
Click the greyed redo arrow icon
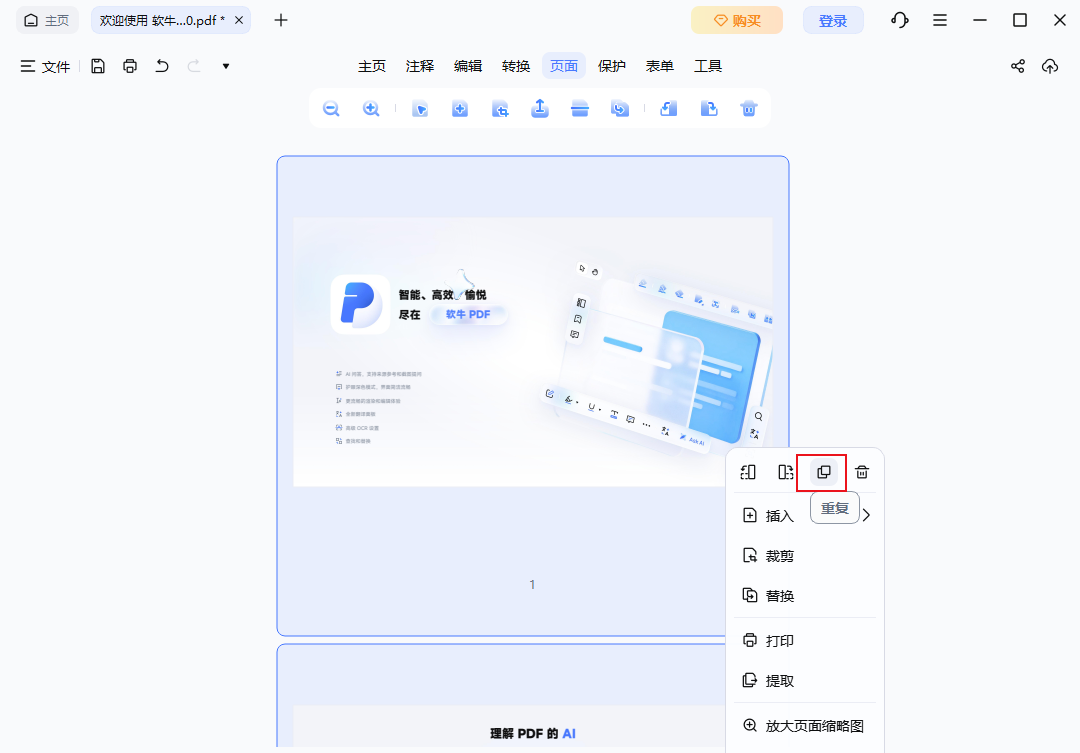coord(194,66)
